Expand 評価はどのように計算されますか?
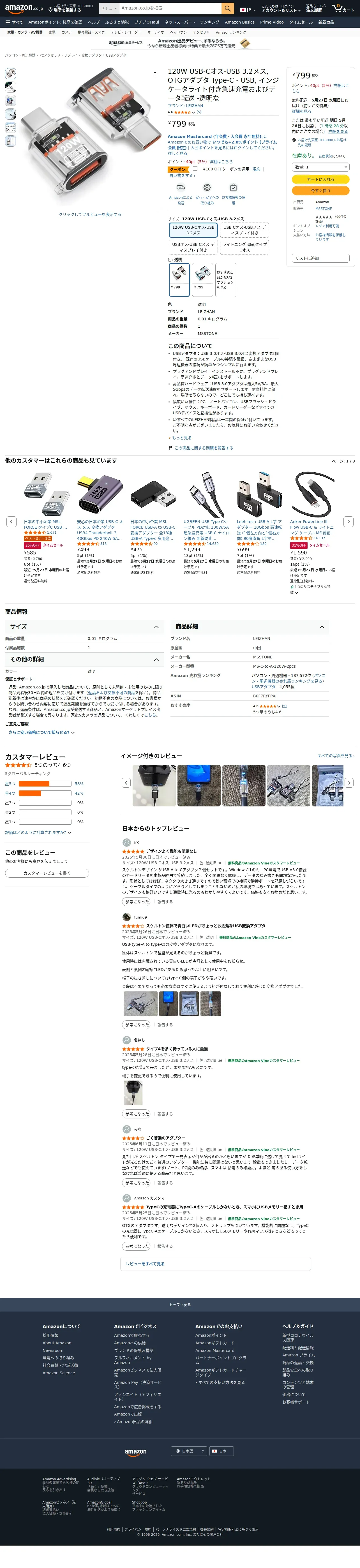 38,832
